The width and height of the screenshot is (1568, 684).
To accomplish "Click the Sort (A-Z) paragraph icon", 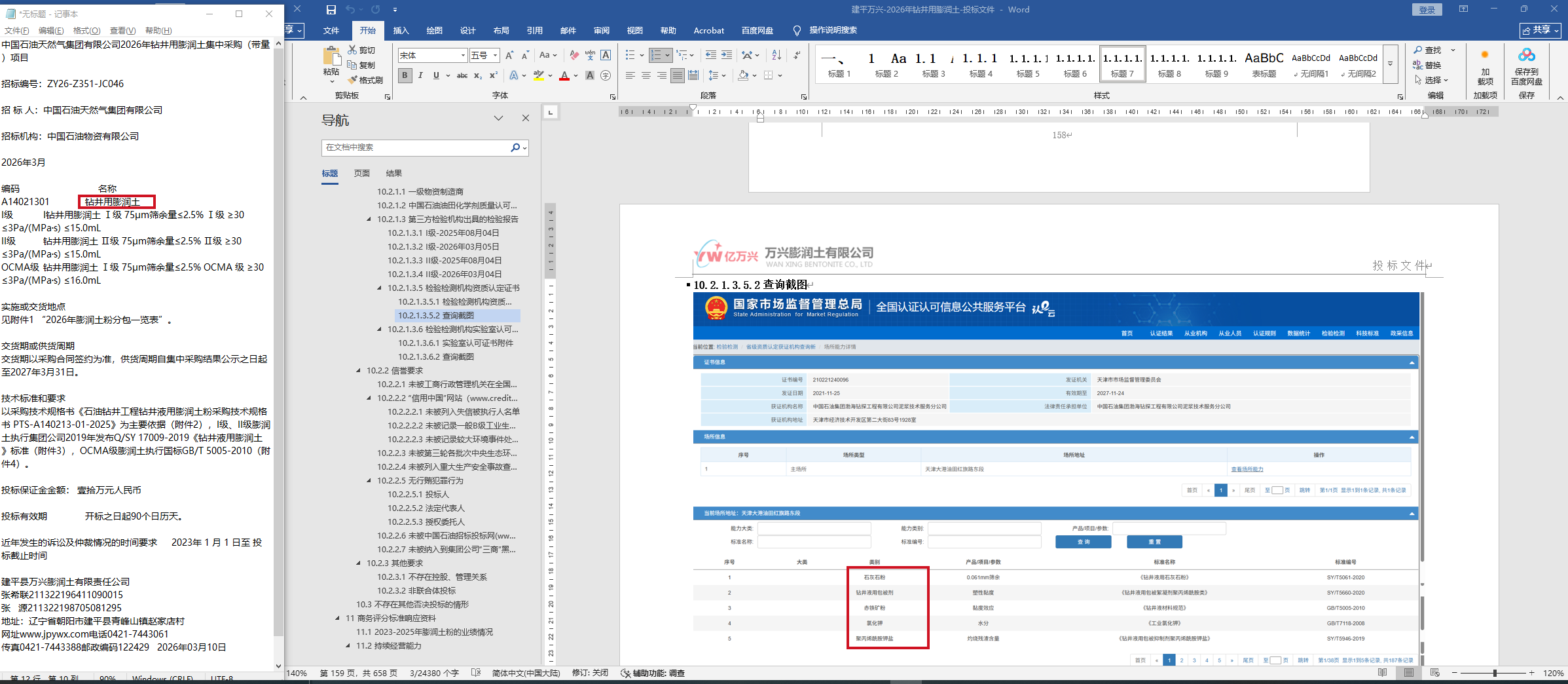I will click(x=776, y=55).
